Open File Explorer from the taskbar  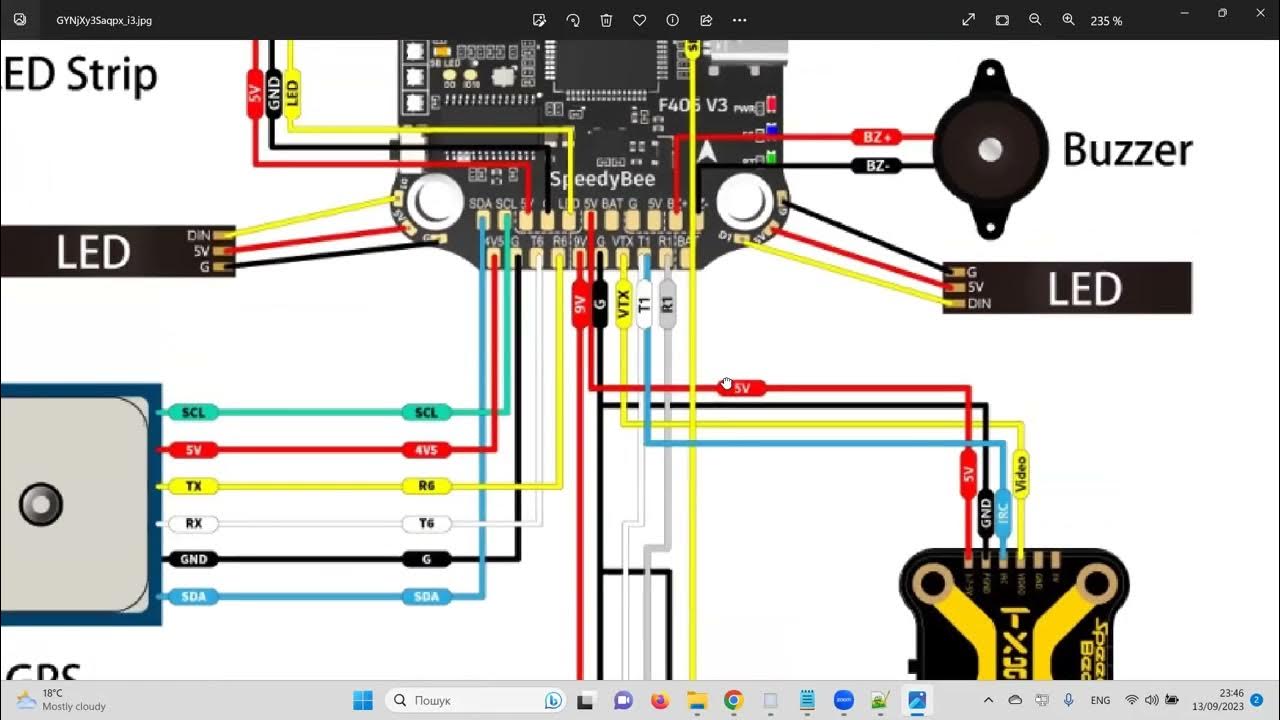tap(696, 700)
